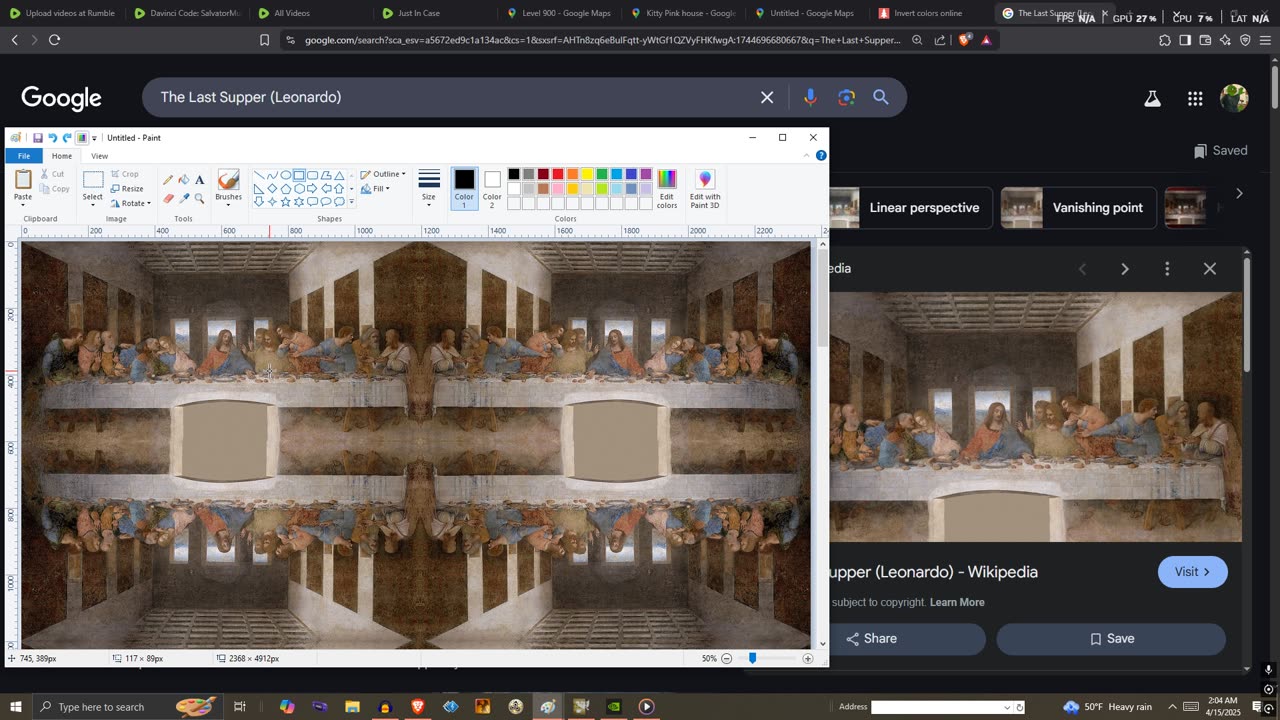Select the Color picker eyedropper tool
Screen dimensions: 1280x720
coord(184,198)
